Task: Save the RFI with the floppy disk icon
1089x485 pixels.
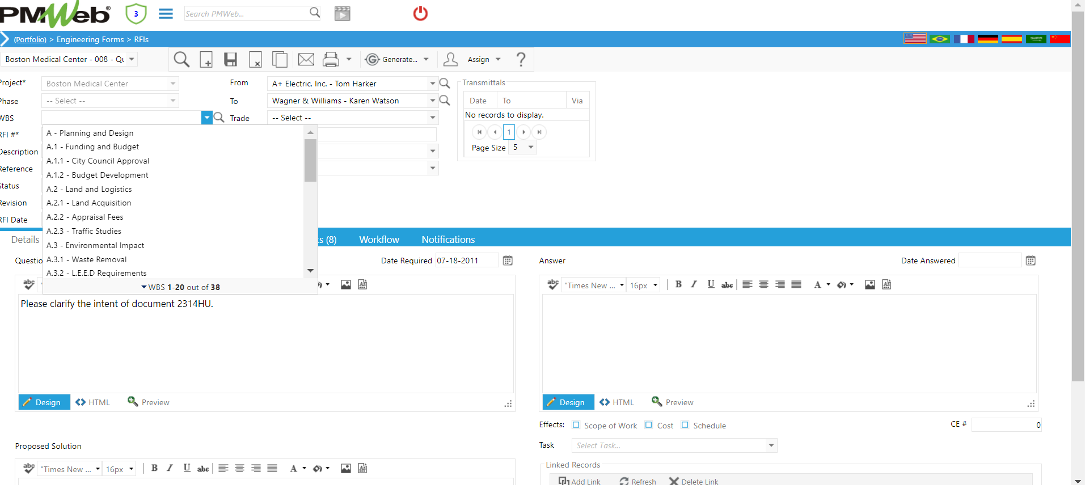Action: [231, 60]
